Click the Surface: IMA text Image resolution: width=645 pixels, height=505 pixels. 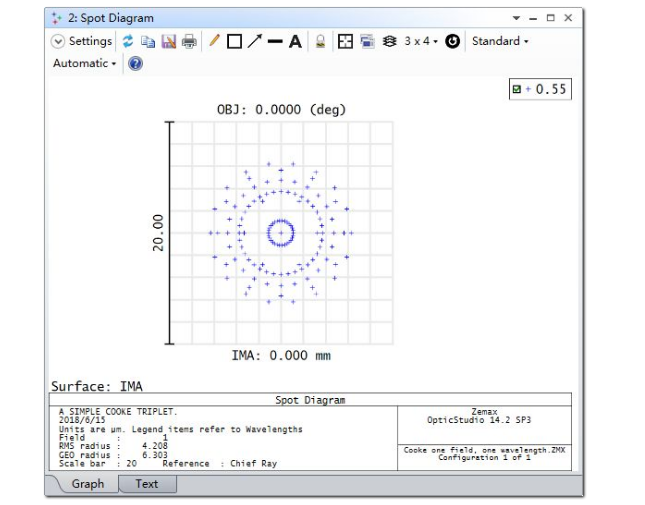97,386
